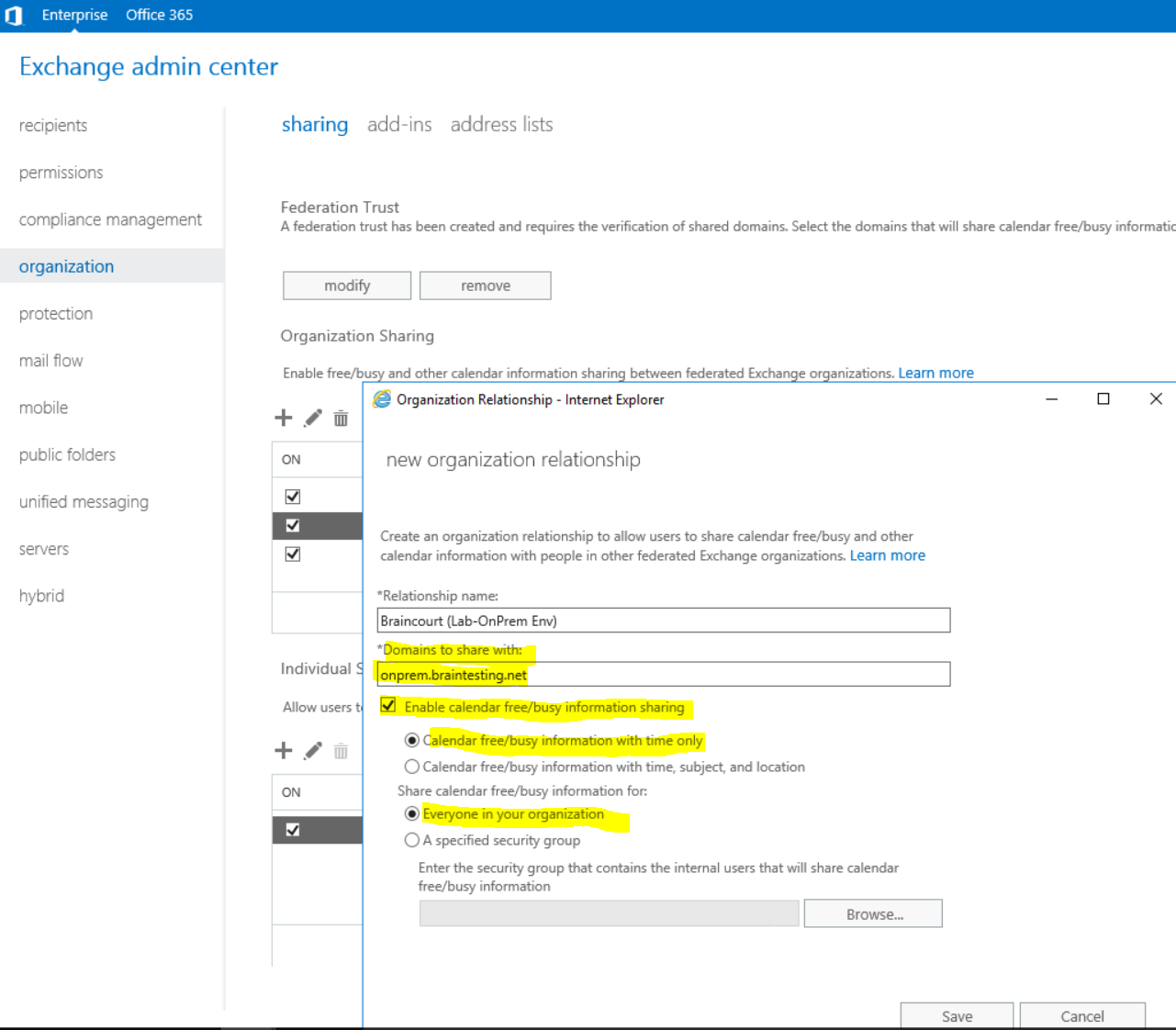Edit the selected organization sharing entry
1176x1030 pixels.
tap(312, 418)
